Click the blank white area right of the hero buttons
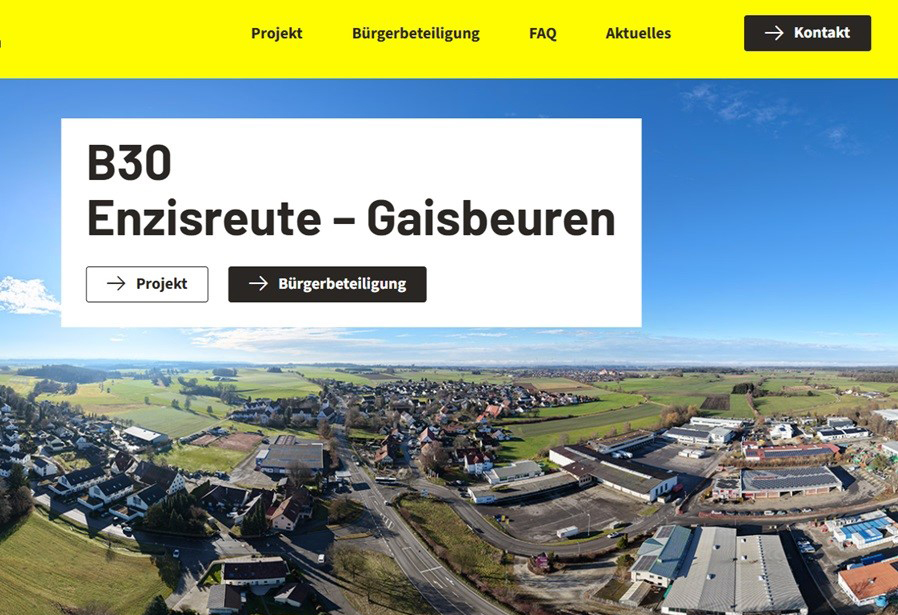898x615 pixels. pyautogui.click(x=533, y=284)
